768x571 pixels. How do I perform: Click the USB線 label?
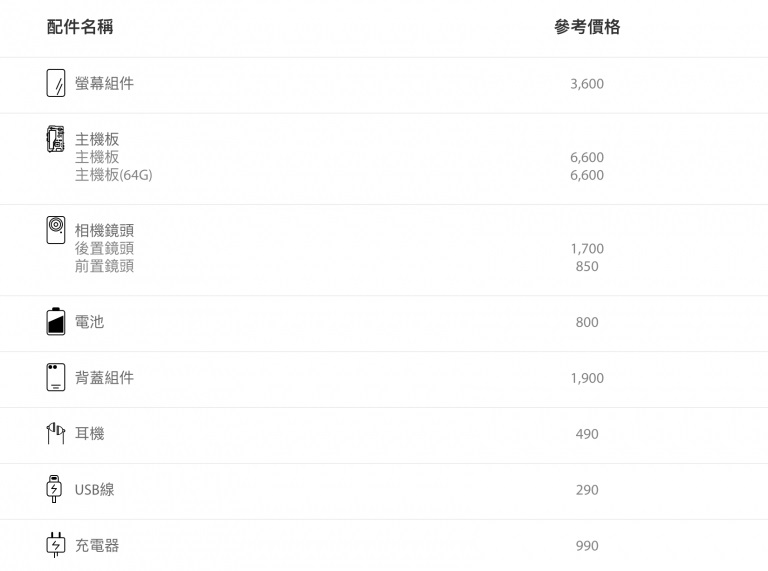(x=94, y=490)
